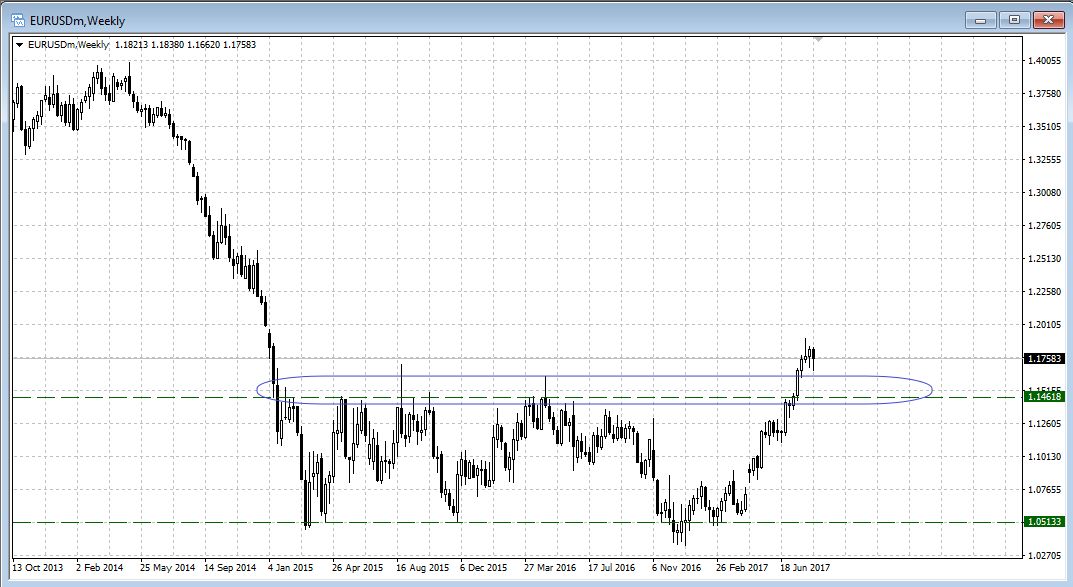Screen dimensions: 1073x587
Task: Select the green 1.14618 price level label
Action: pyautogui.click(x=1043, y=397)
